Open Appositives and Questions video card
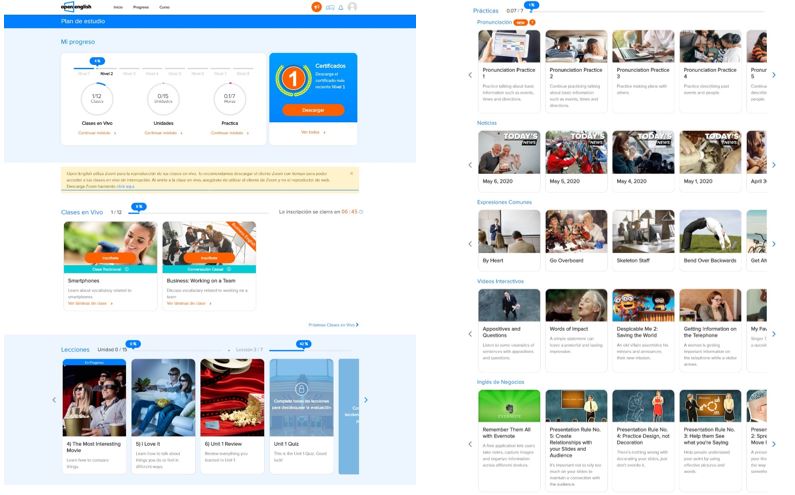 509,330
